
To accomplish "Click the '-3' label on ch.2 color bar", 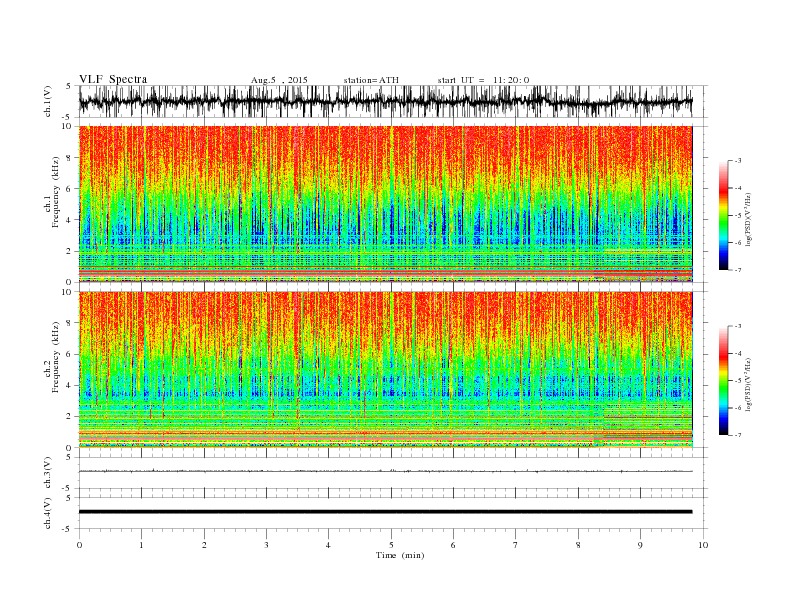I will pos(738,327).
